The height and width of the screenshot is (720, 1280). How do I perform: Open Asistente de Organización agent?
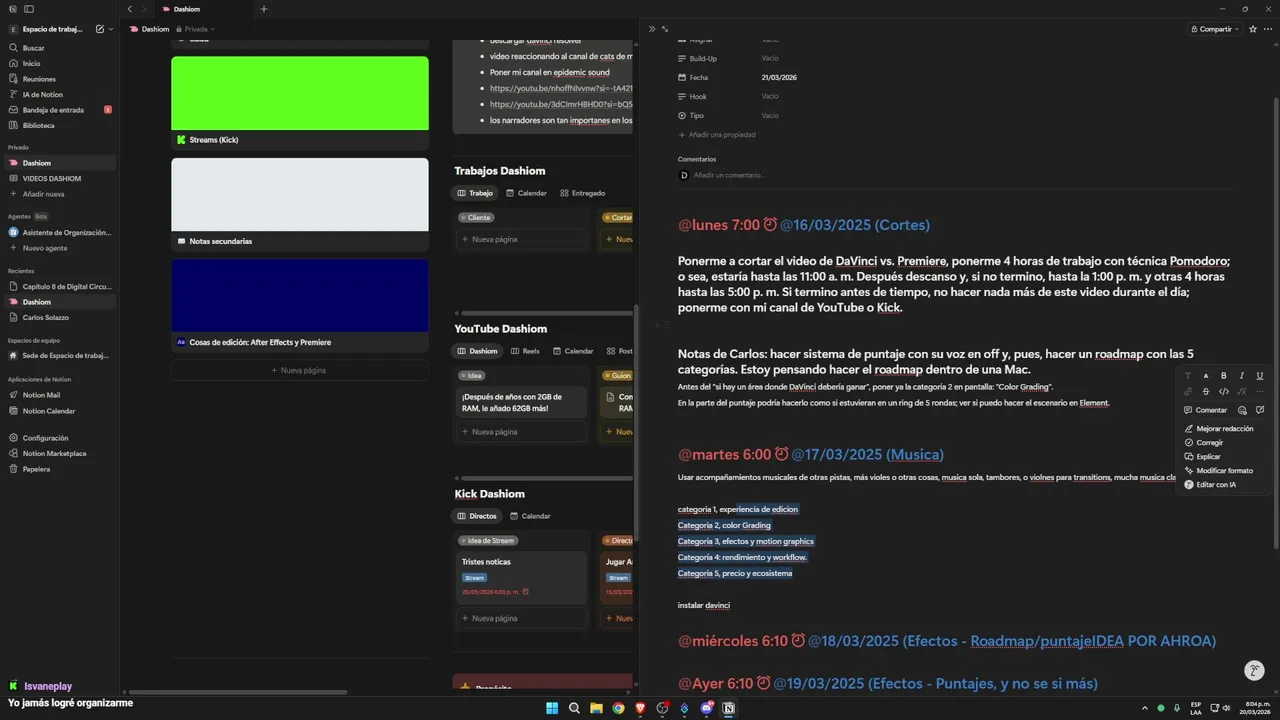60,232
